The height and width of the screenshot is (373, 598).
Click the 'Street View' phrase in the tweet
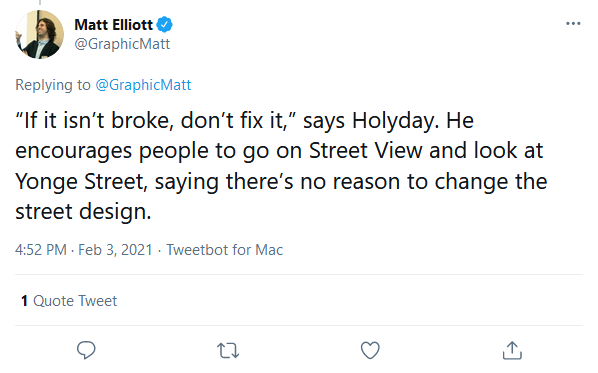pyautogui.click(x=366, y=150)
